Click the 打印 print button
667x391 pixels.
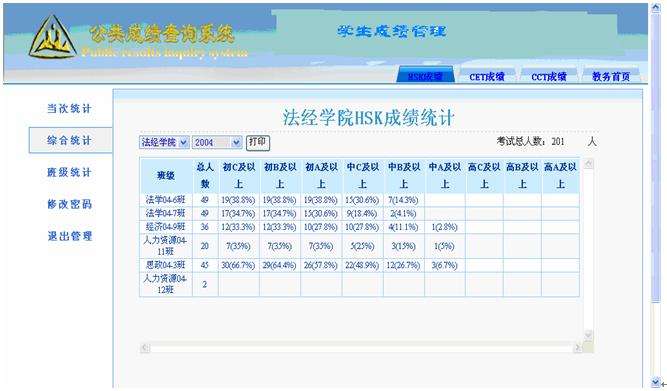(258, 142)
